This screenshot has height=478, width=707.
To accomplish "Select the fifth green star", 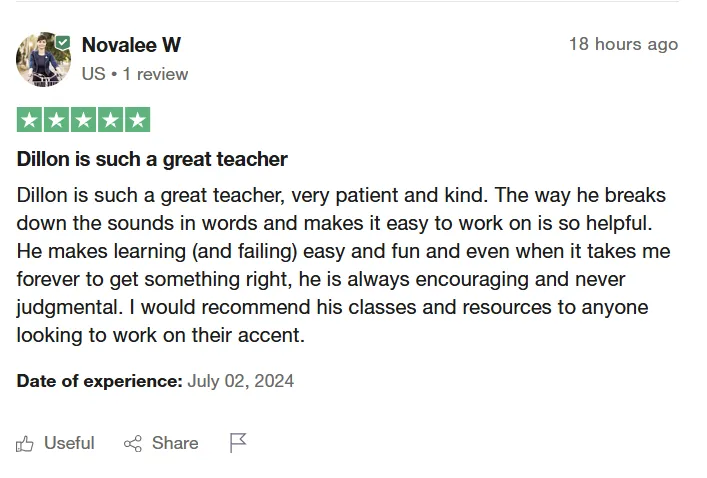I will 138,120.
